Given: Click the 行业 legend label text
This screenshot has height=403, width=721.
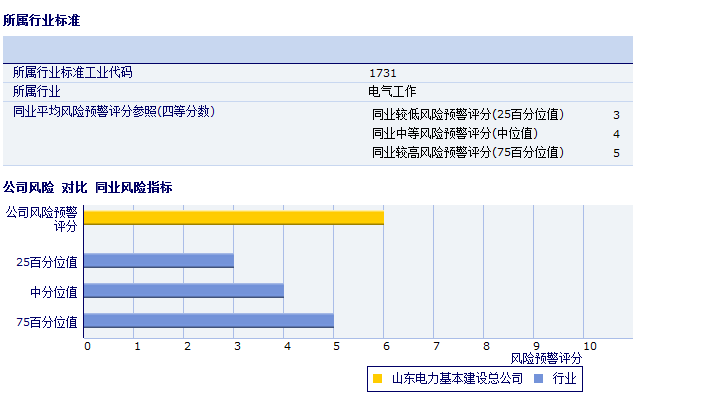Looking at the screenshot, I should point(564,379).
